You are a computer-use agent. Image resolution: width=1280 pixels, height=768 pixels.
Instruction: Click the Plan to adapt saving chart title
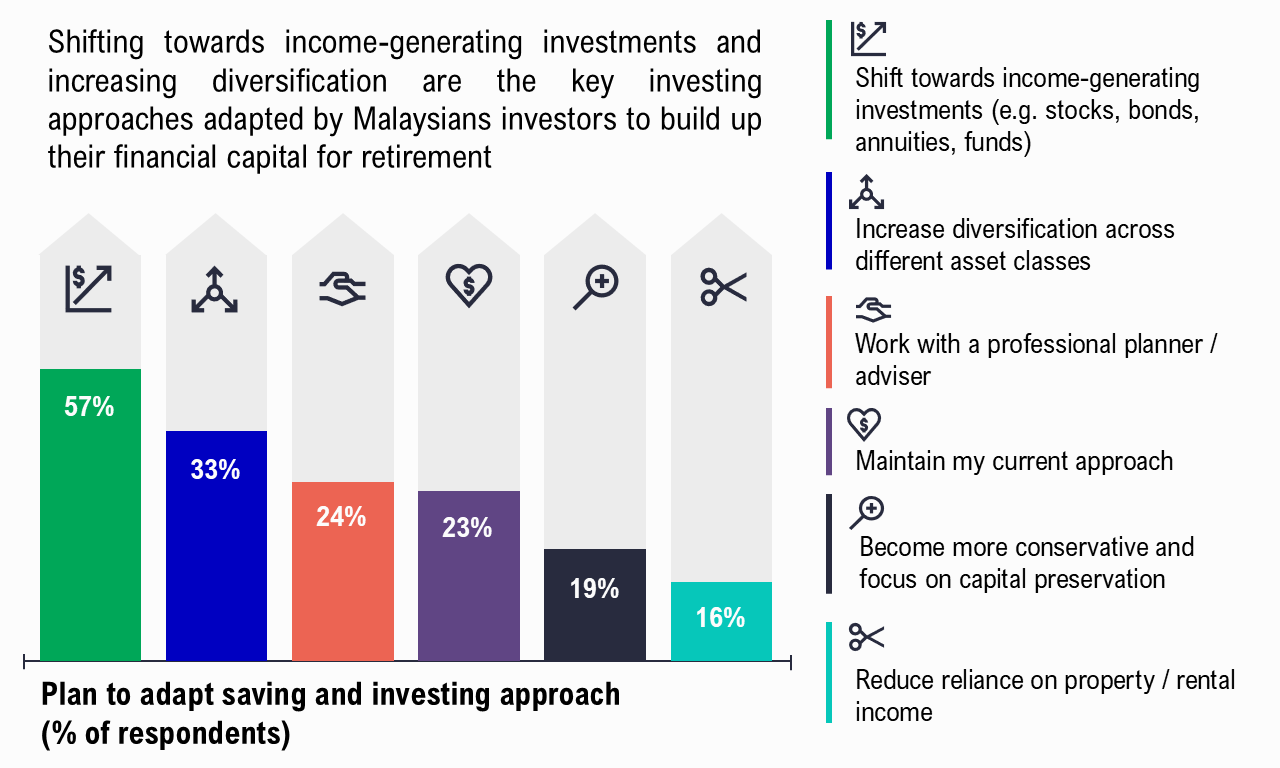coord(331,714)
